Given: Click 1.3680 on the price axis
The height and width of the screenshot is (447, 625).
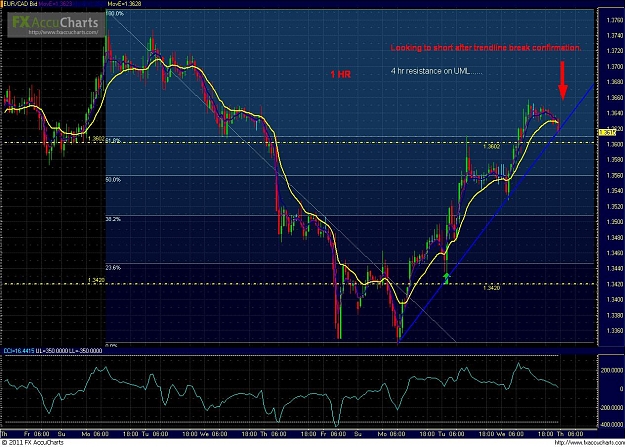Looking at the screenshot, I should pyautogui.click(x=615, y=82).
